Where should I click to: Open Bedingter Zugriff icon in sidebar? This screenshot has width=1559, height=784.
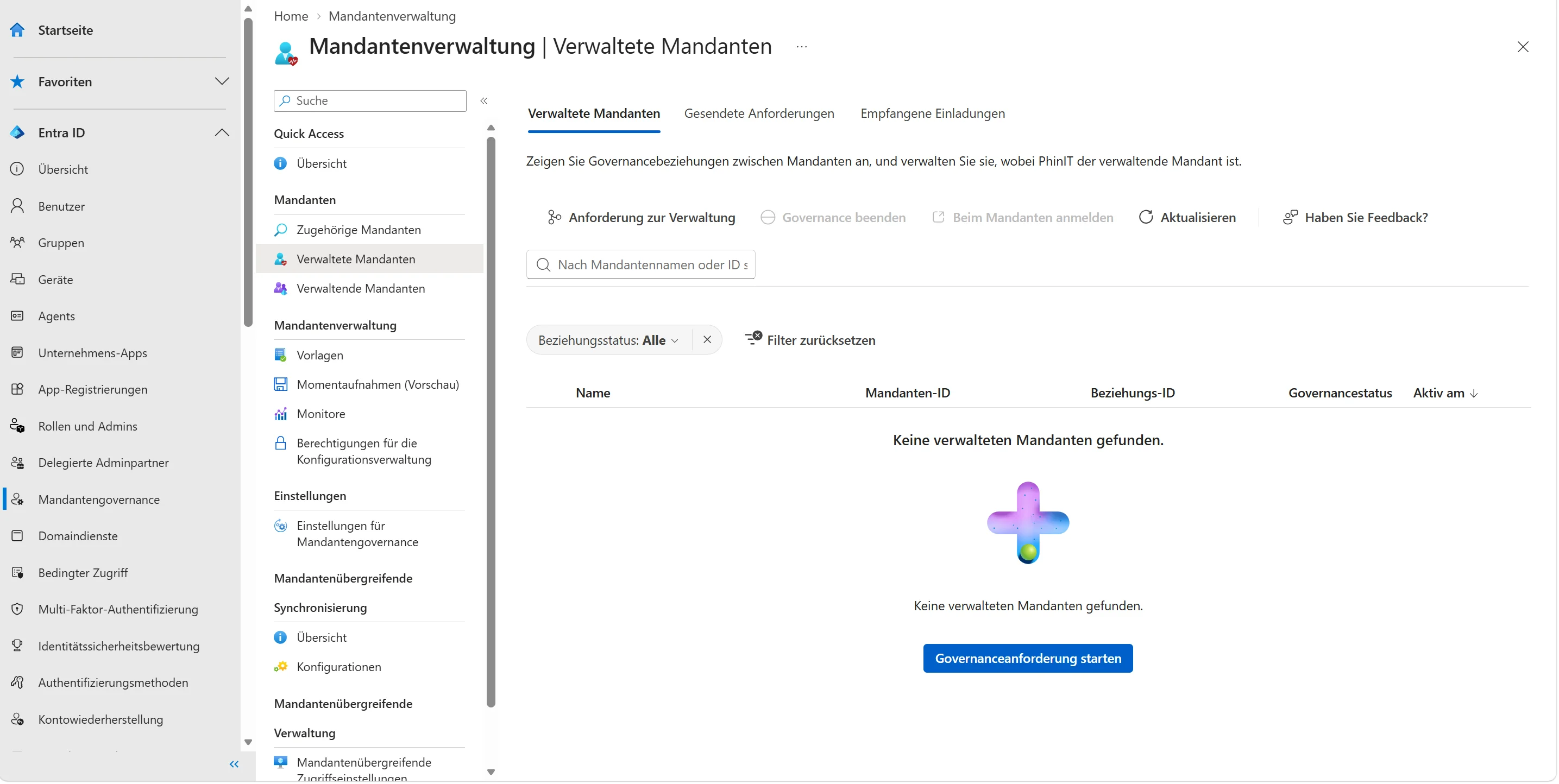17,572
